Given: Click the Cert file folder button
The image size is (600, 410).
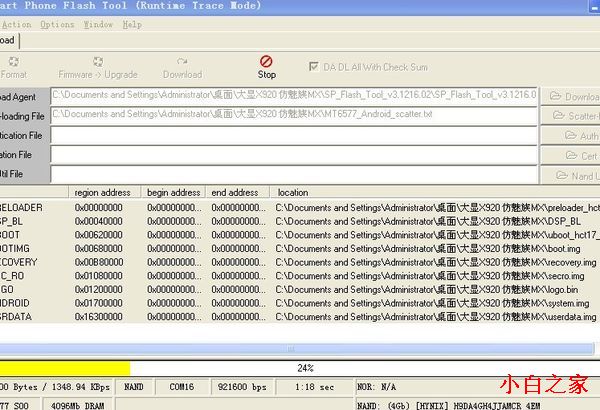Looking at the screenshot, I should [570, 155].
